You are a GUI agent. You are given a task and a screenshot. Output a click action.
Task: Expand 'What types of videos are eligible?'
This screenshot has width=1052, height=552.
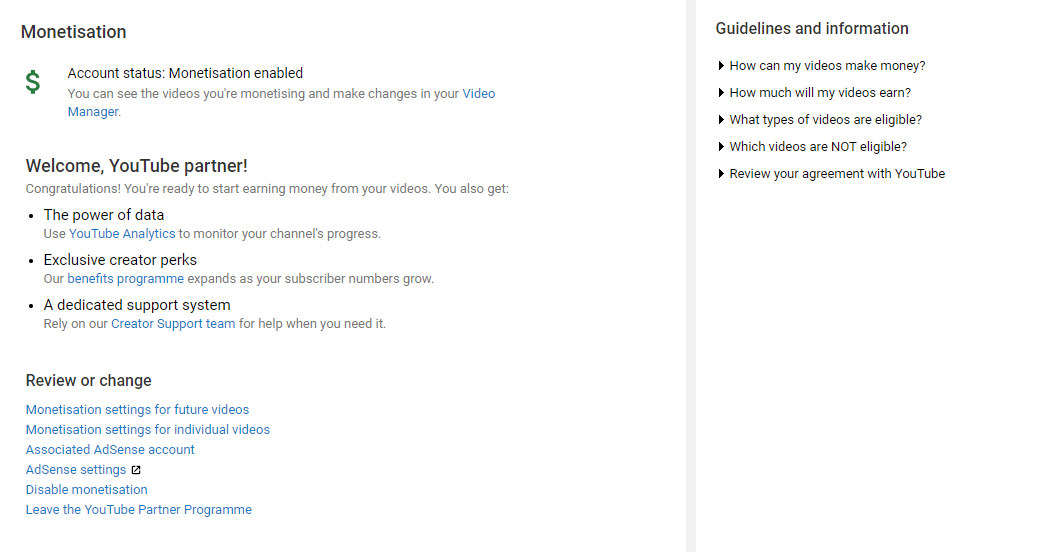tap(820, 119)
